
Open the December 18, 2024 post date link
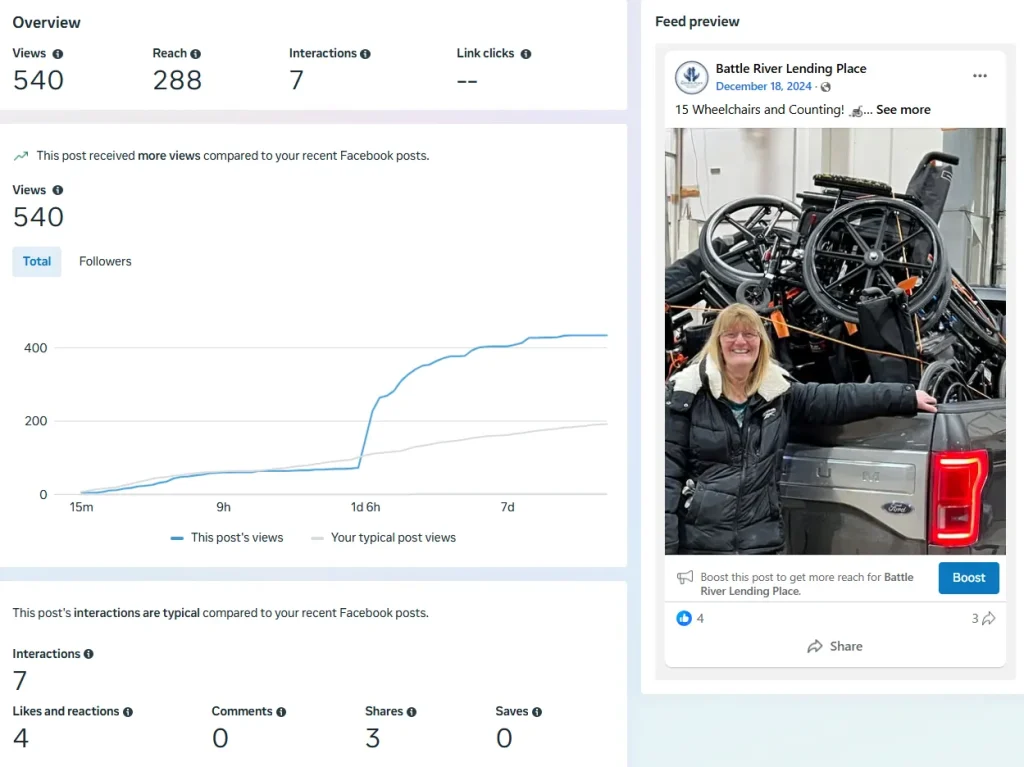click(763, 87)
